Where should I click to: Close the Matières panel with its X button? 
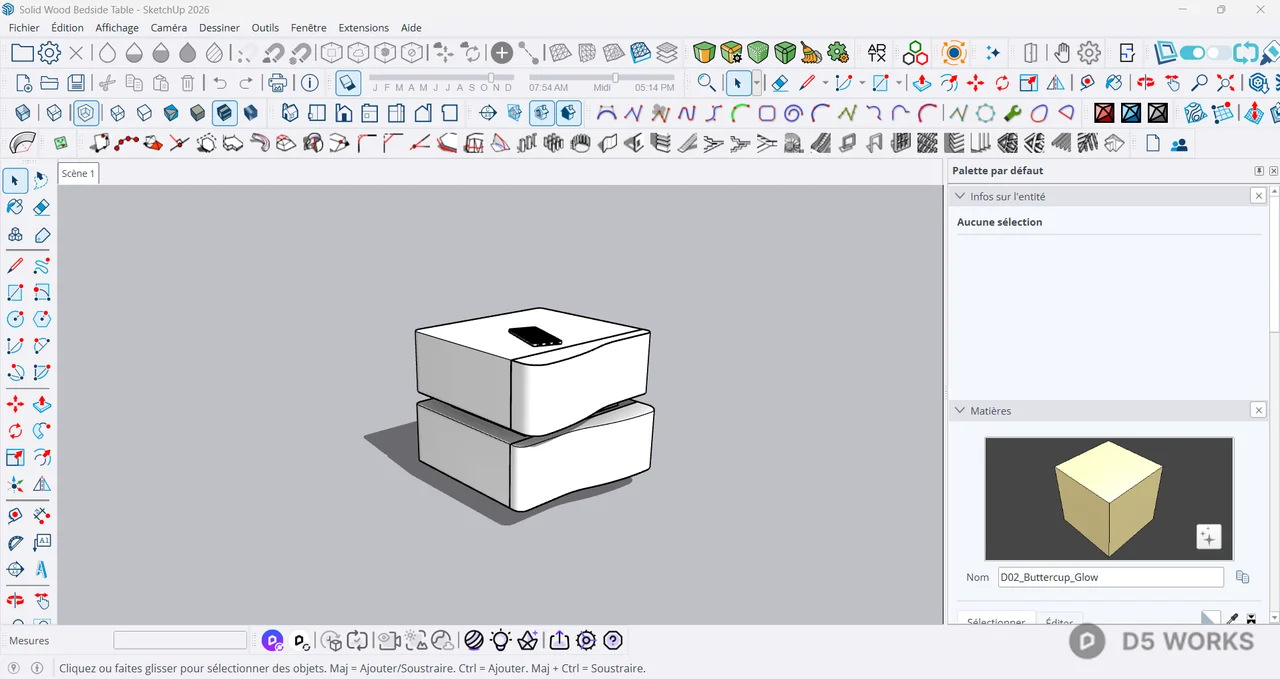[x=1259, y=411]
